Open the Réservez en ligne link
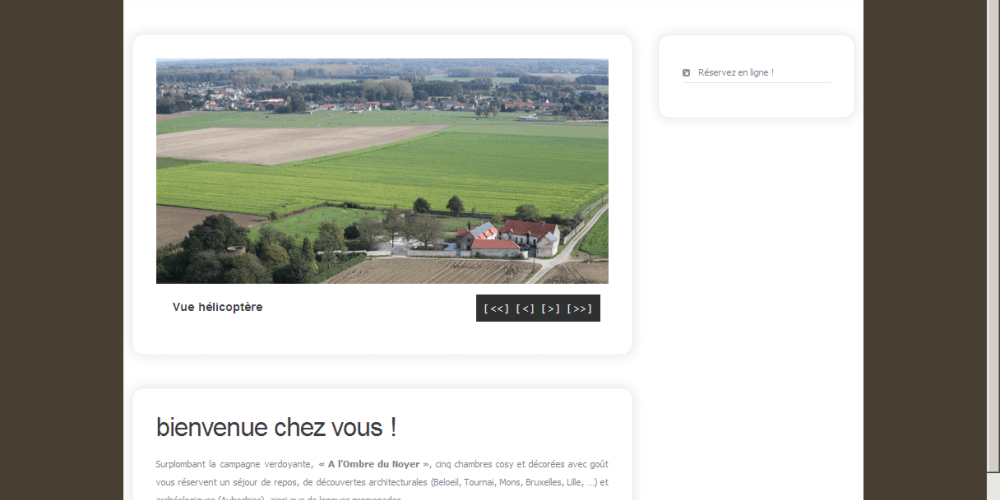 [735, 73]
